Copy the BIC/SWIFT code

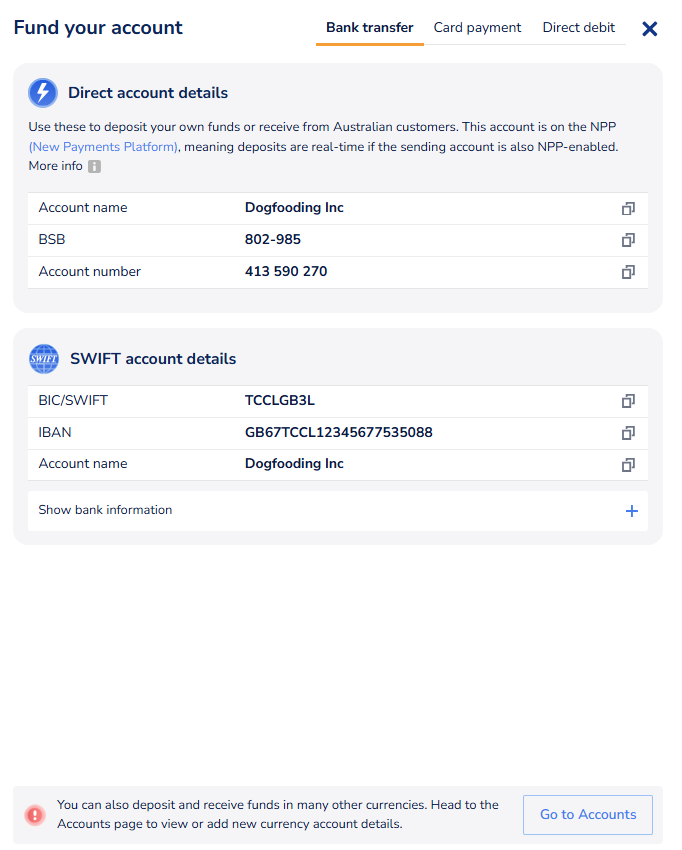click(628, 401)
